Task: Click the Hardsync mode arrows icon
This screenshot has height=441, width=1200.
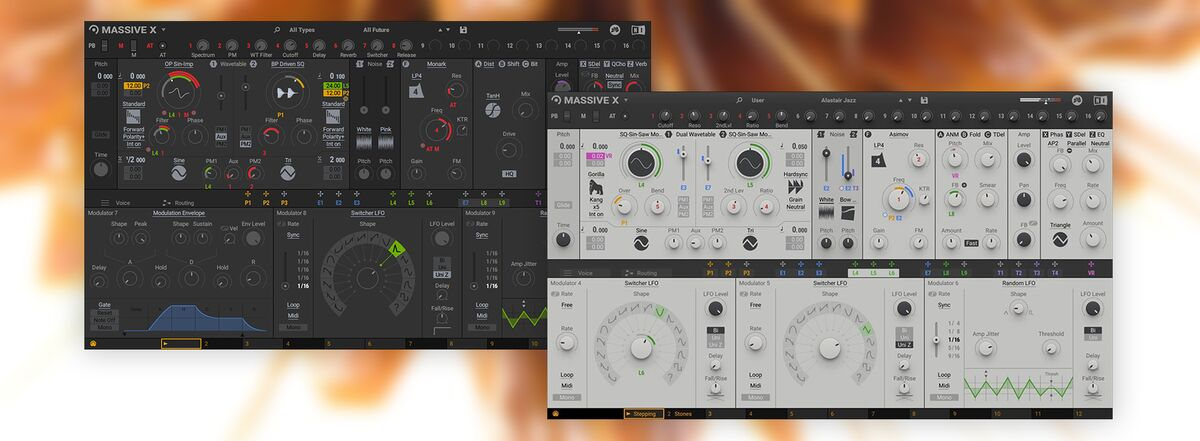Action: [796, 187]
